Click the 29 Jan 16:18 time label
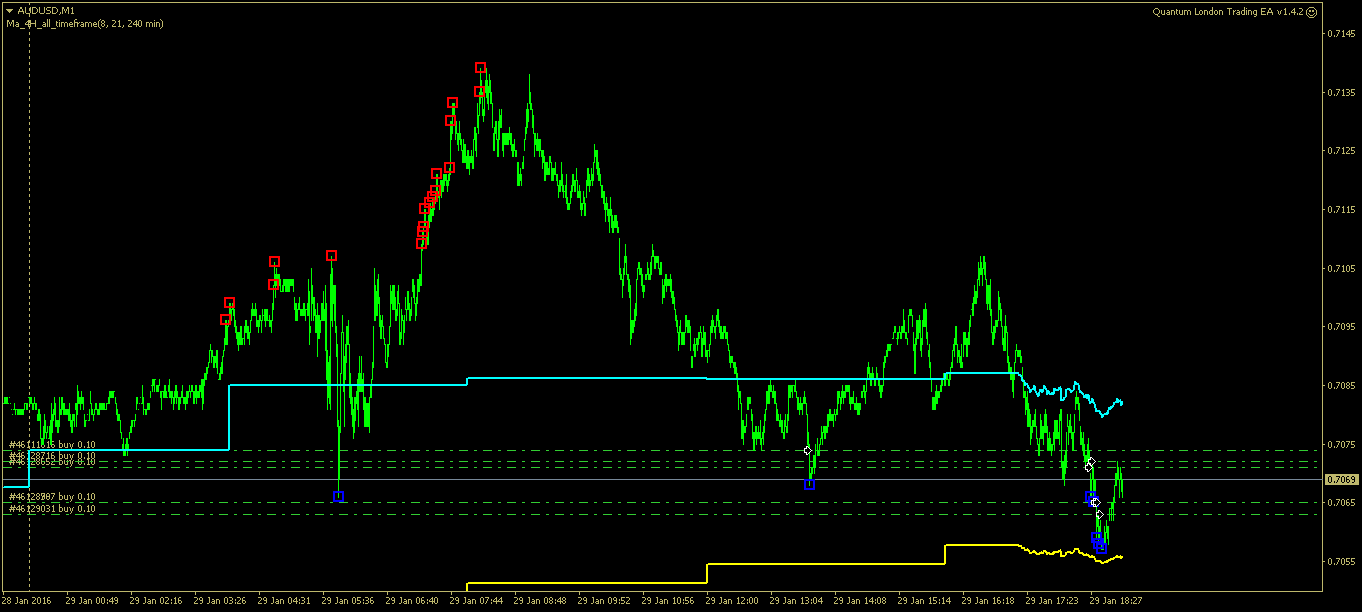Image resolution: width=1362 pixels, height=612 pixels. coord(988,601)
